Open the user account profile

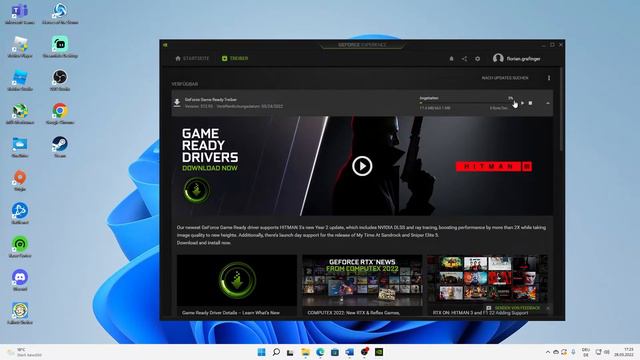517,58
